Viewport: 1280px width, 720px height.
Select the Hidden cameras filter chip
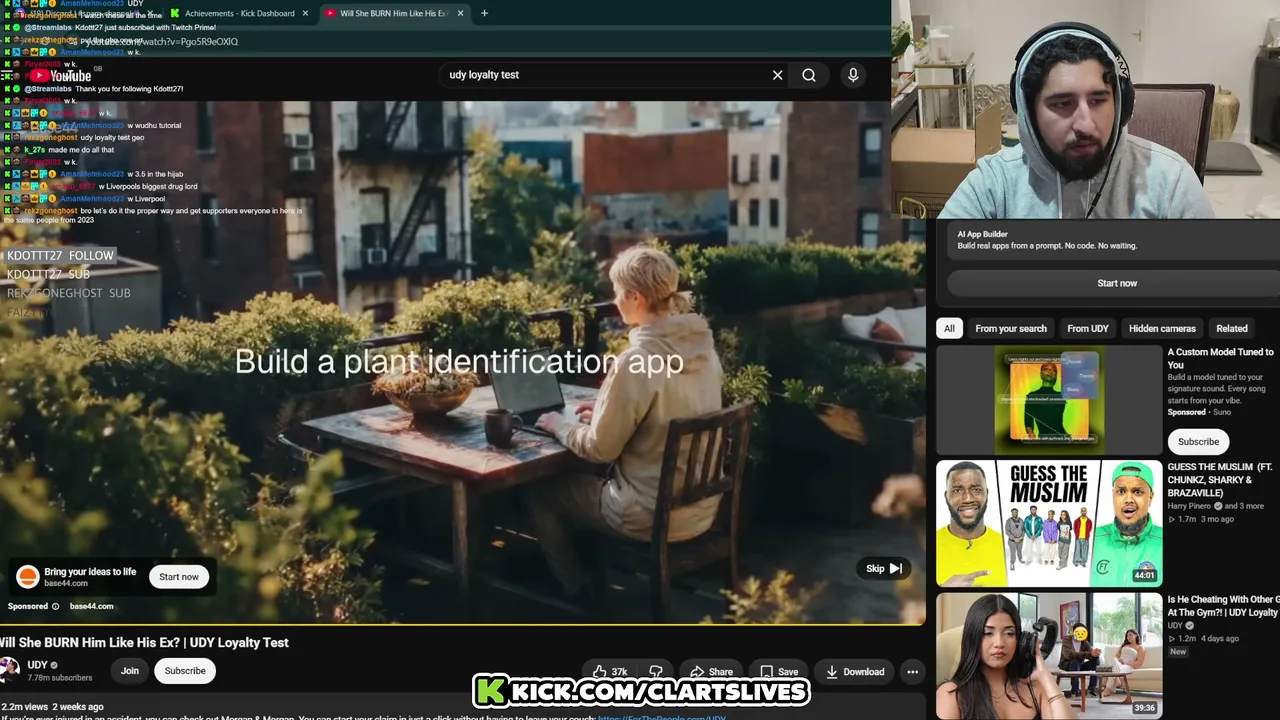point(1162,328)
